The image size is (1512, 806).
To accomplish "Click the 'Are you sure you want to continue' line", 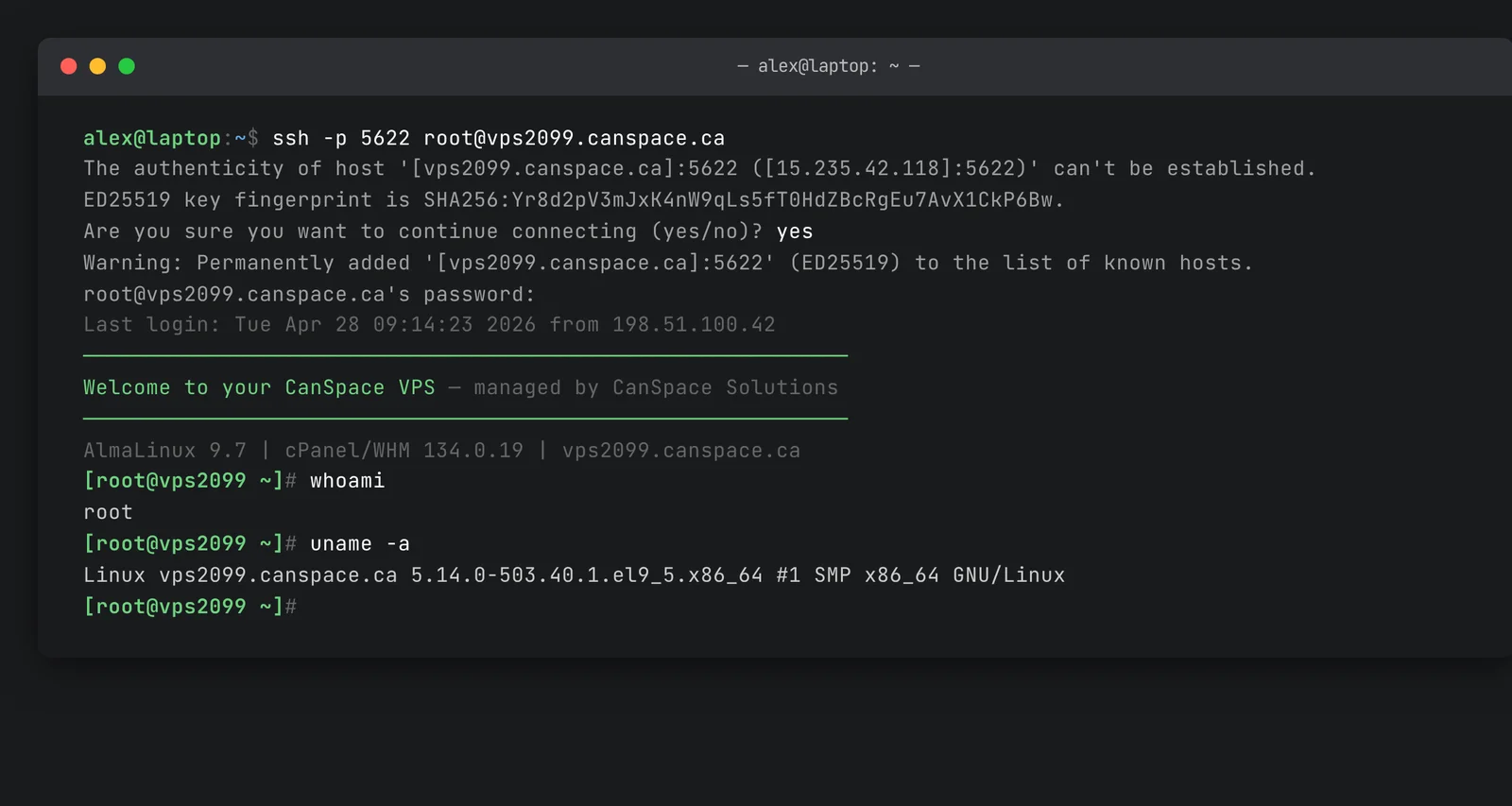I will 448,232.
